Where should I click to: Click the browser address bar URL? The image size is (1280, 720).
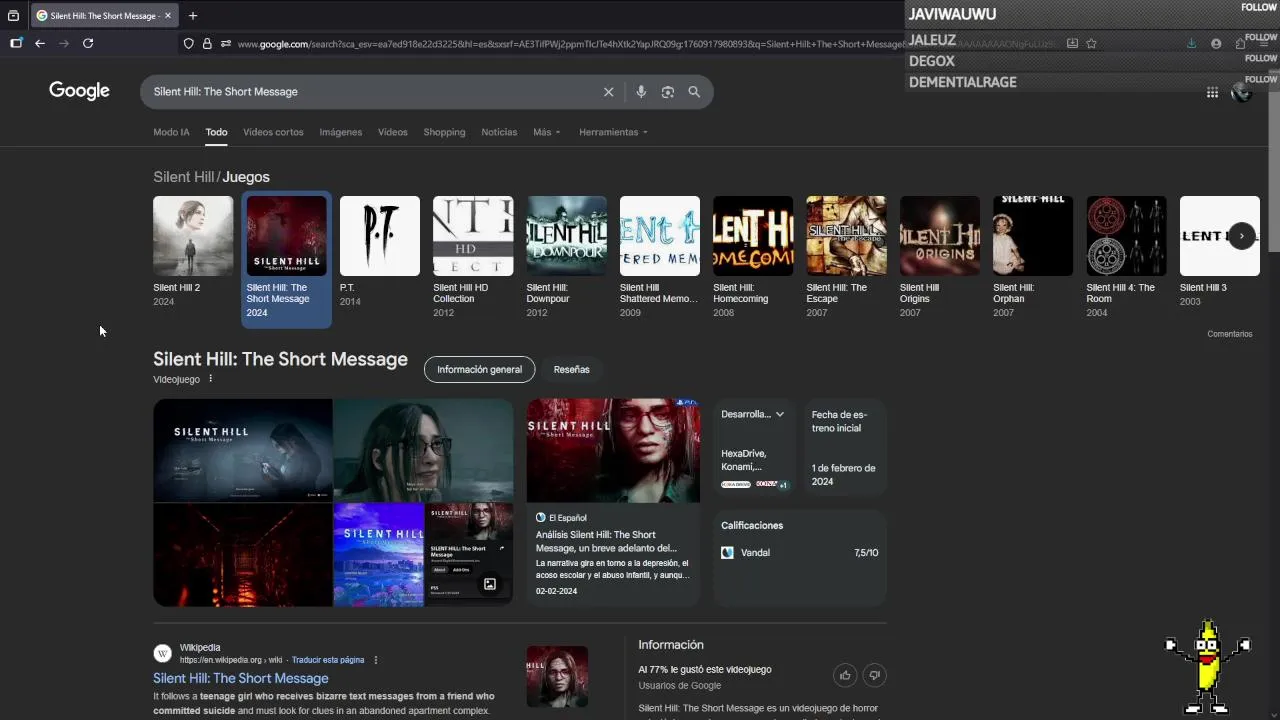click(x=570, y=44)
